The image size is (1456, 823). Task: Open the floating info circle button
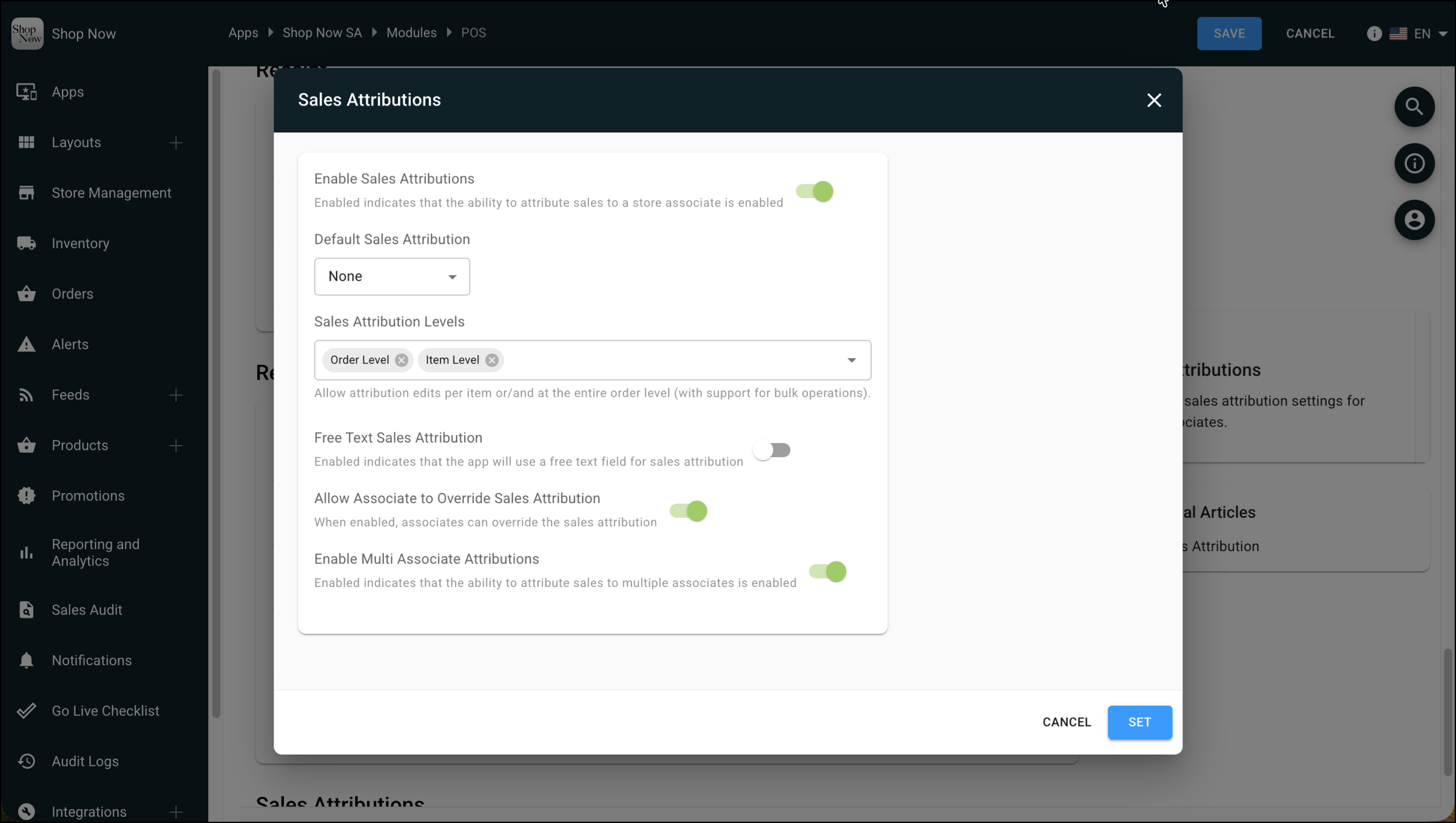[x=1414, y=163]
